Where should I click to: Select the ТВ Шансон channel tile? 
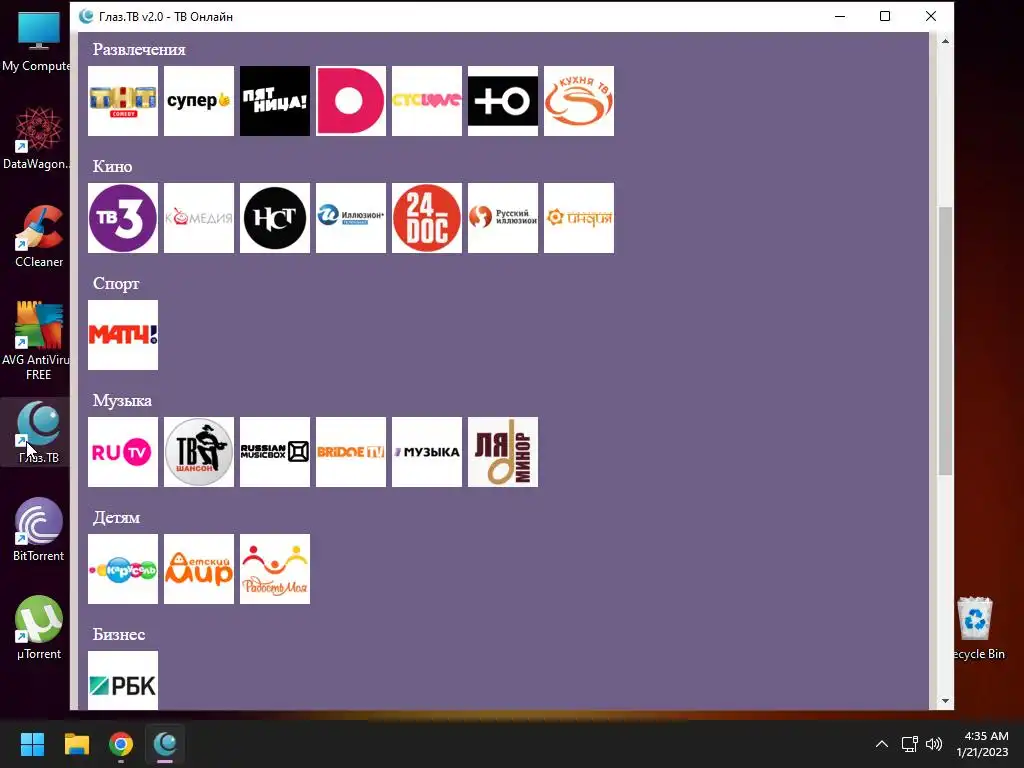pos(199,451)
